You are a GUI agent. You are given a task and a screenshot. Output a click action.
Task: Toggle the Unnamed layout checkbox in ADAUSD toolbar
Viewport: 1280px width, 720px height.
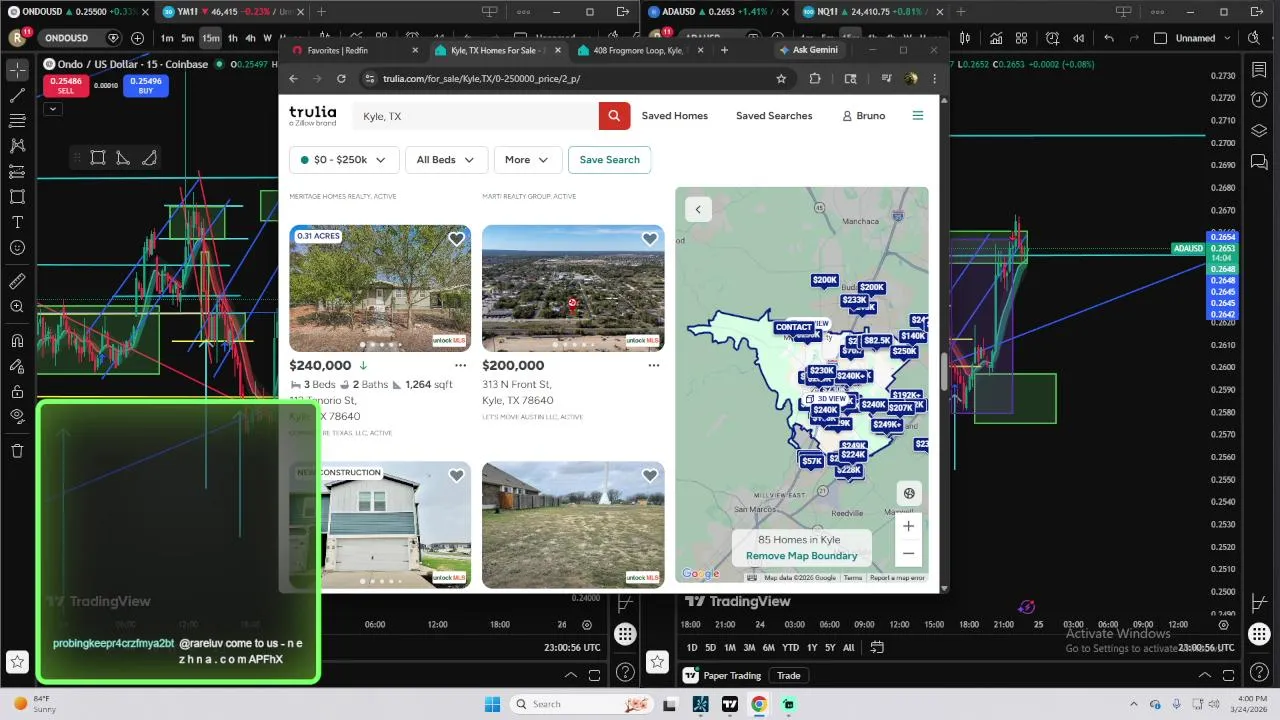click(x=1160, y=38)
